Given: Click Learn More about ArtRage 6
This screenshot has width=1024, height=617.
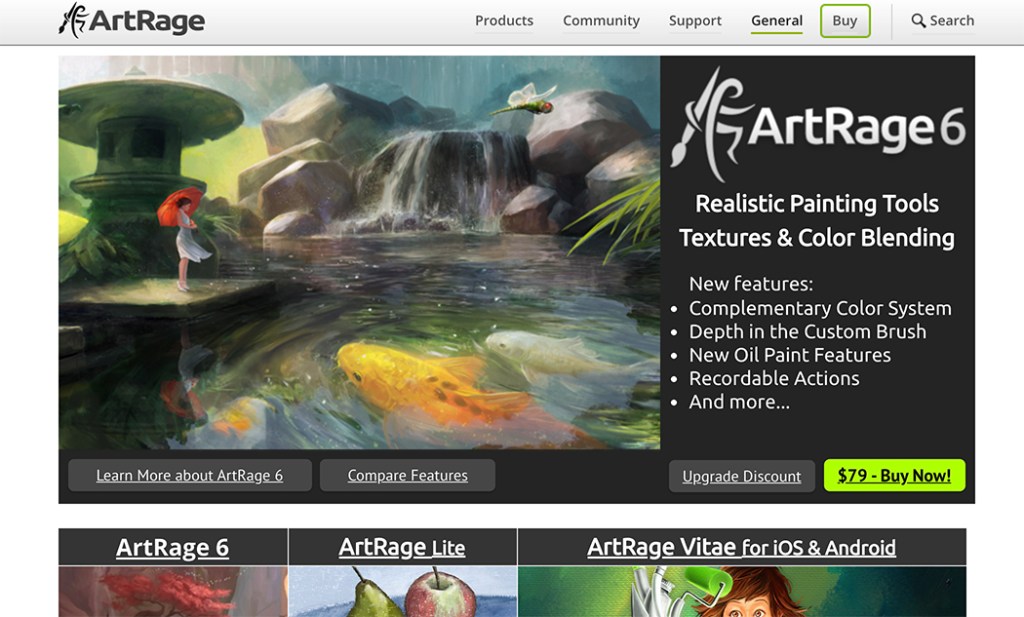Looking at the screenshot, I should click(189, 475).
